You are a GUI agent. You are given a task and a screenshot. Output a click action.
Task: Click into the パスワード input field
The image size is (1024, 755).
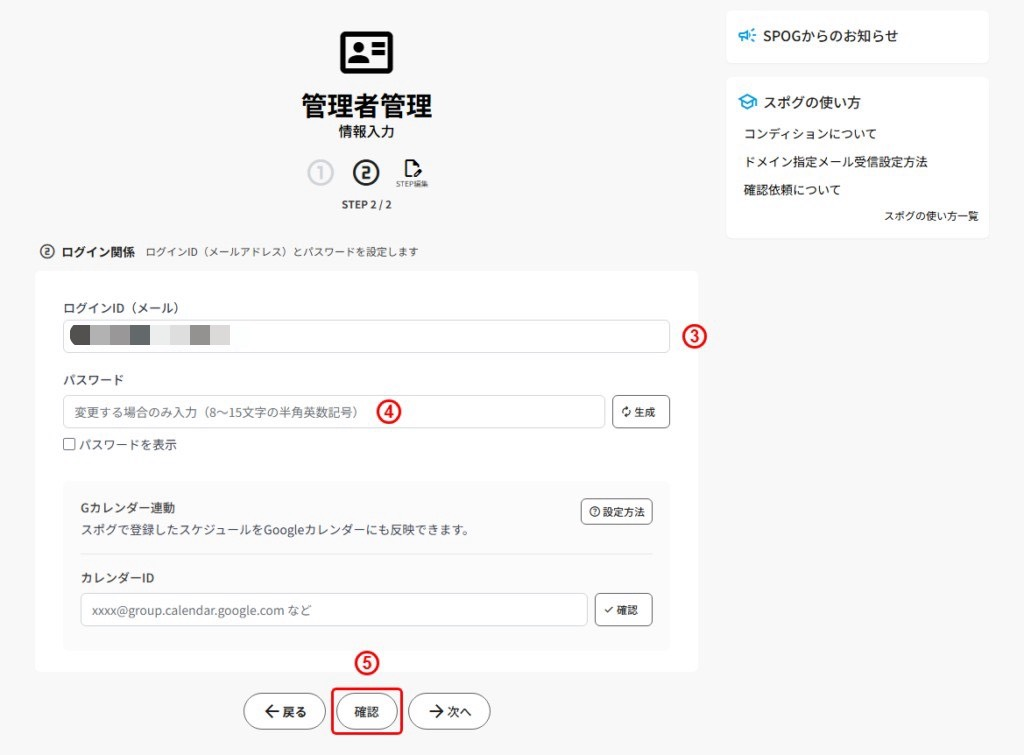pyautogui.click(x=334, y=411)
